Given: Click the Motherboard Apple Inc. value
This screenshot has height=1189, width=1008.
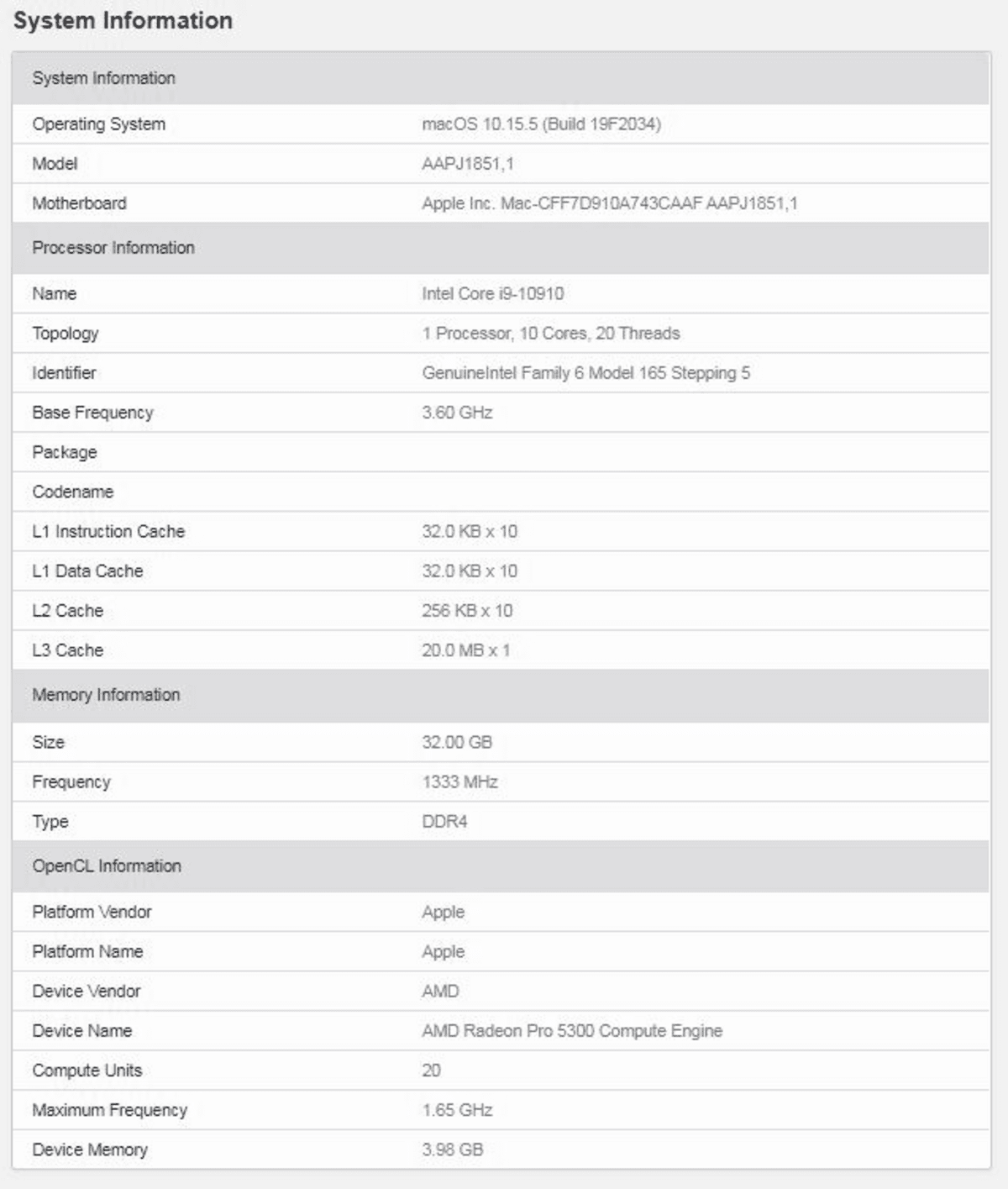Looking at the screenshot, I should coord(610,203).
